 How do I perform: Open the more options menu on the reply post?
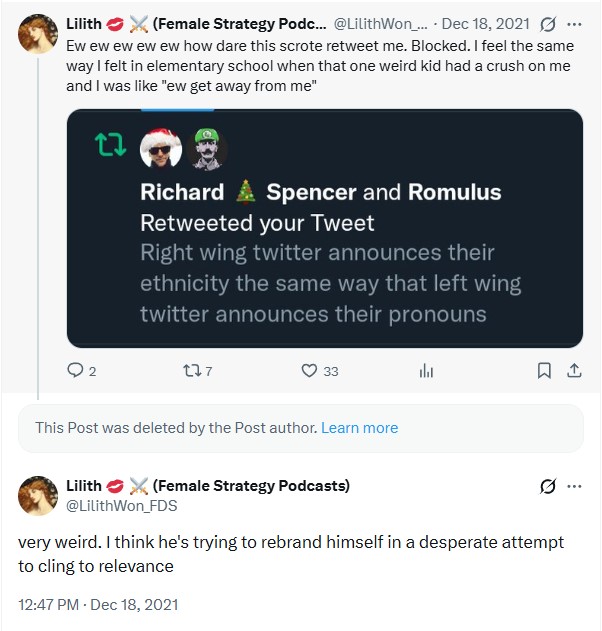(574, 486)
